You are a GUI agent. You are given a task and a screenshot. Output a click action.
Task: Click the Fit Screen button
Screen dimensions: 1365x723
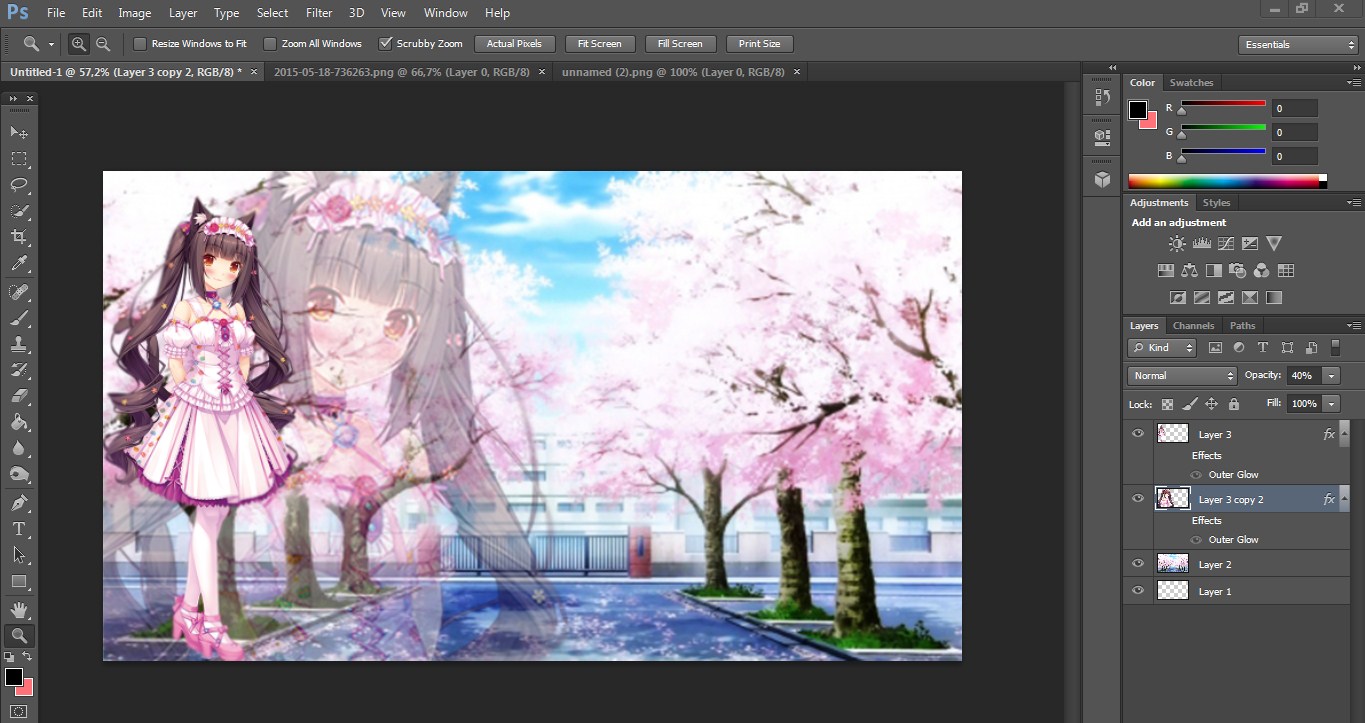599,43
